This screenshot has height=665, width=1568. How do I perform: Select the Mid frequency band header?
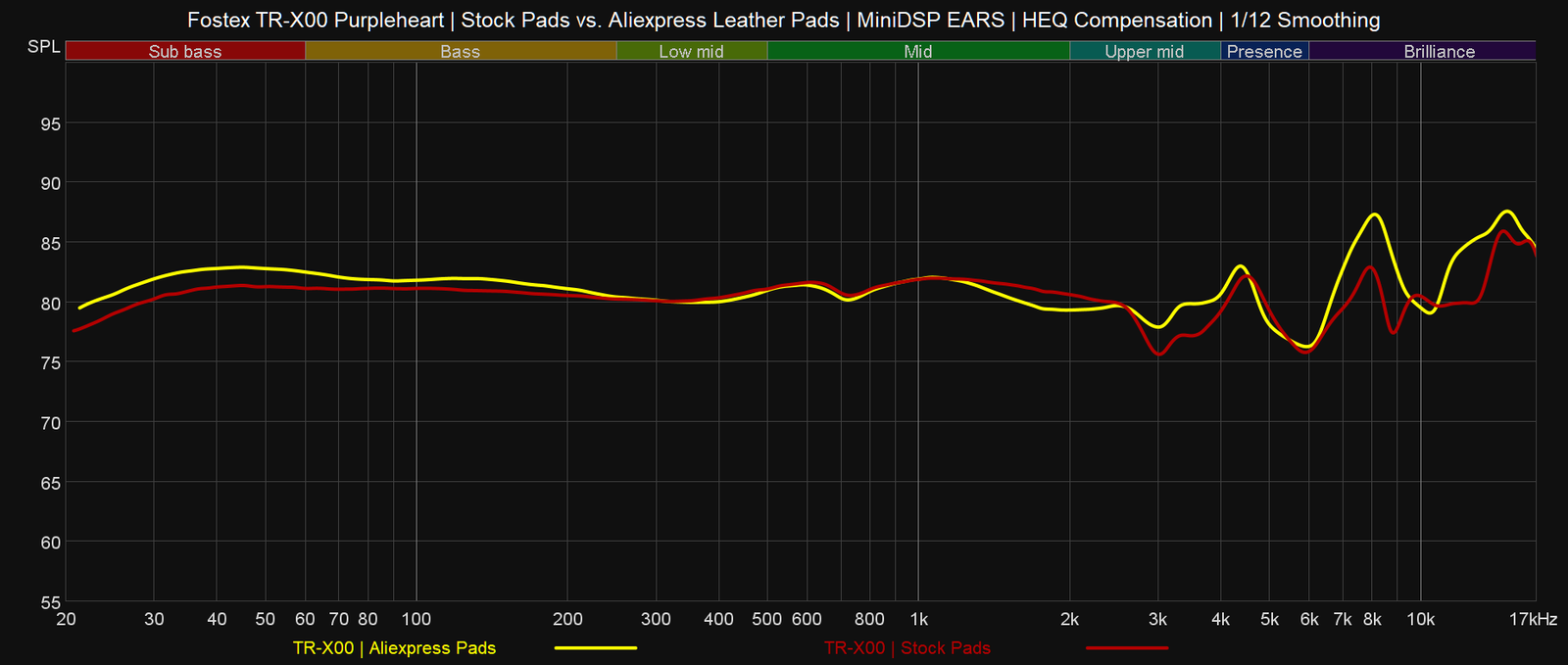[918, 51]
